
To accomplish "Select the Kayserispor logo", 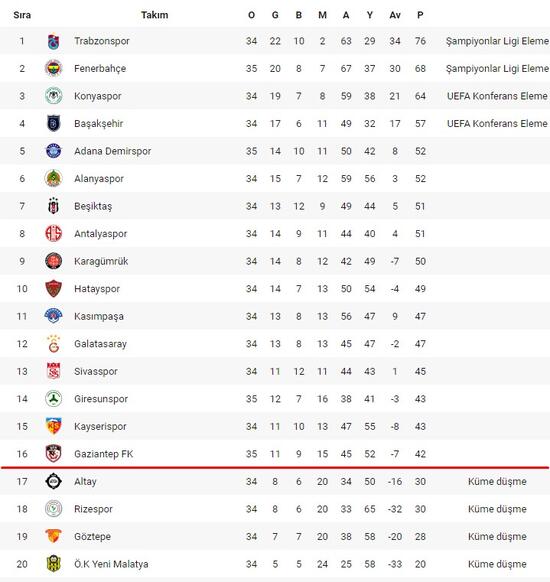I will click(x=53, y=426).
